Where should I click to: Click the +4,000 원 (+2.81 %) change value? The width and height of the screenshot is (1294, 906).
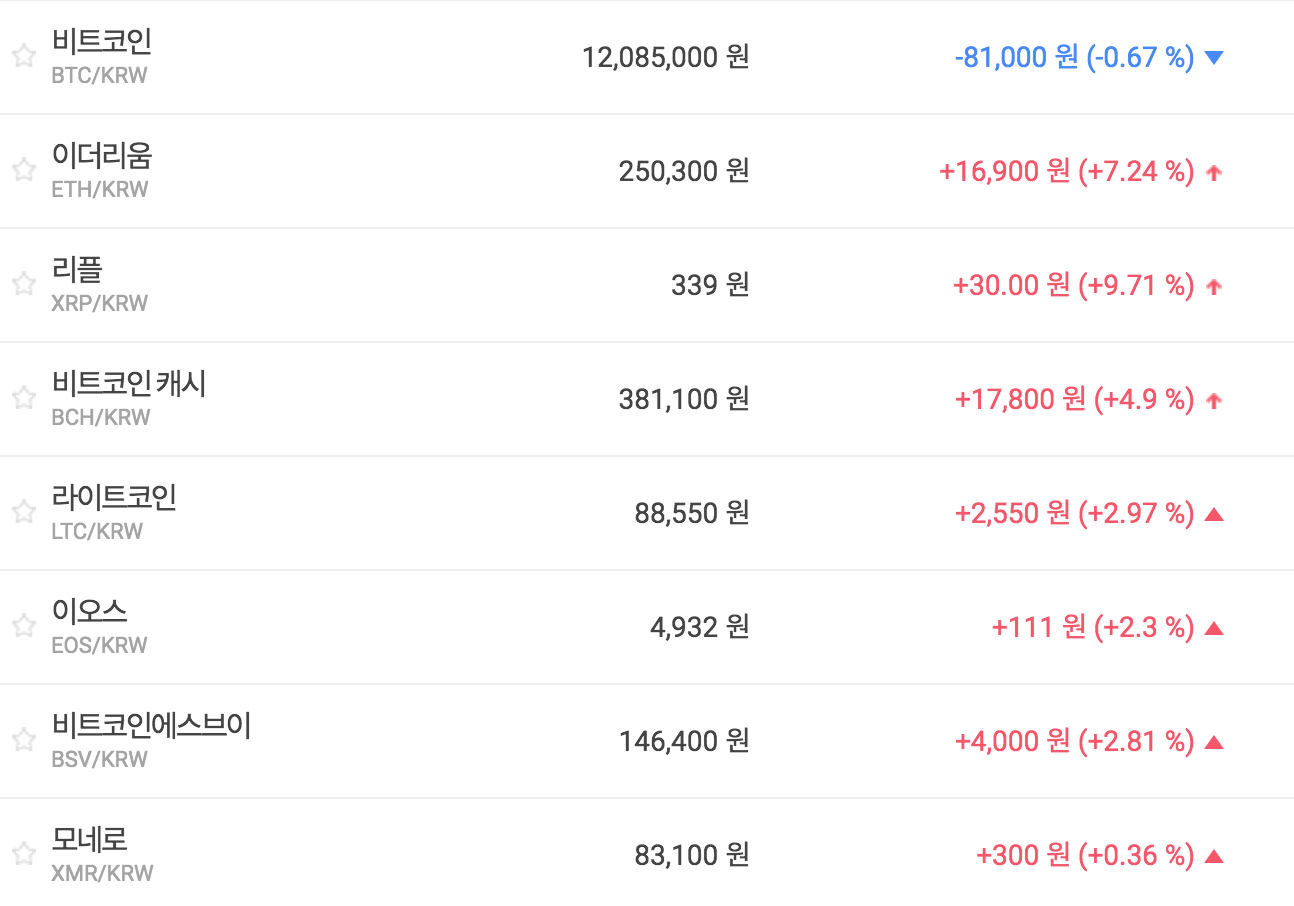coord(1074,742)
